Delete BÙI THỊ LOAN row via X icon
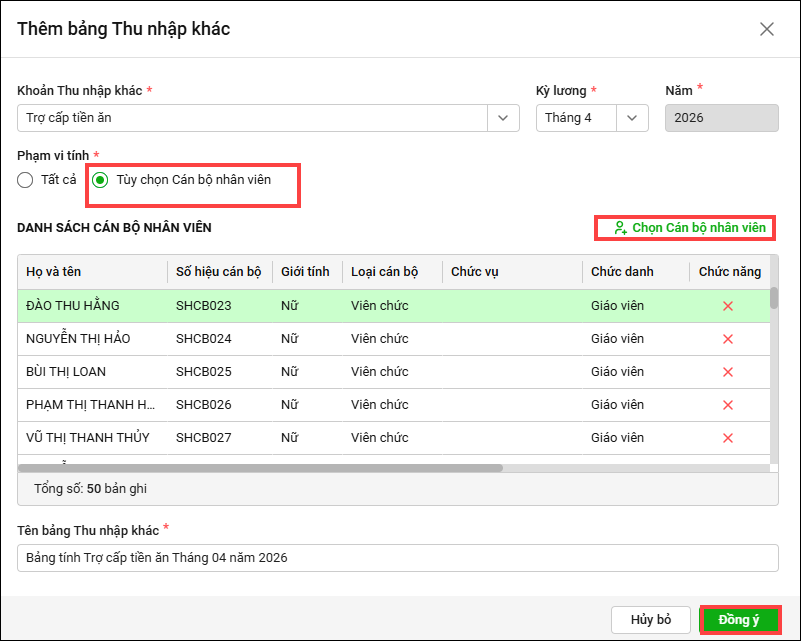The image size is (801, 641). tap(728, 372)
